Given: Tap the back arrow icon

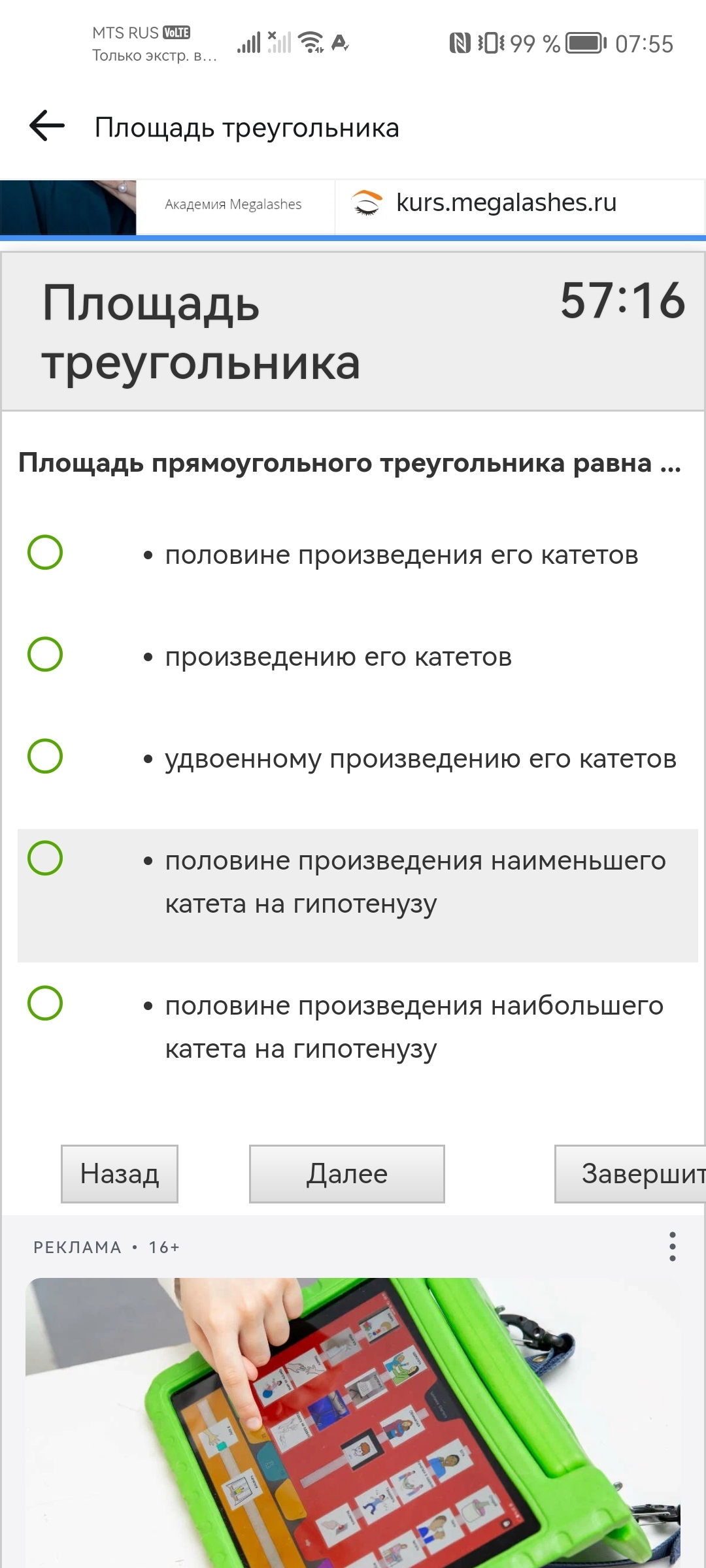Looking at the screenshot, I should tap(47, 126).
